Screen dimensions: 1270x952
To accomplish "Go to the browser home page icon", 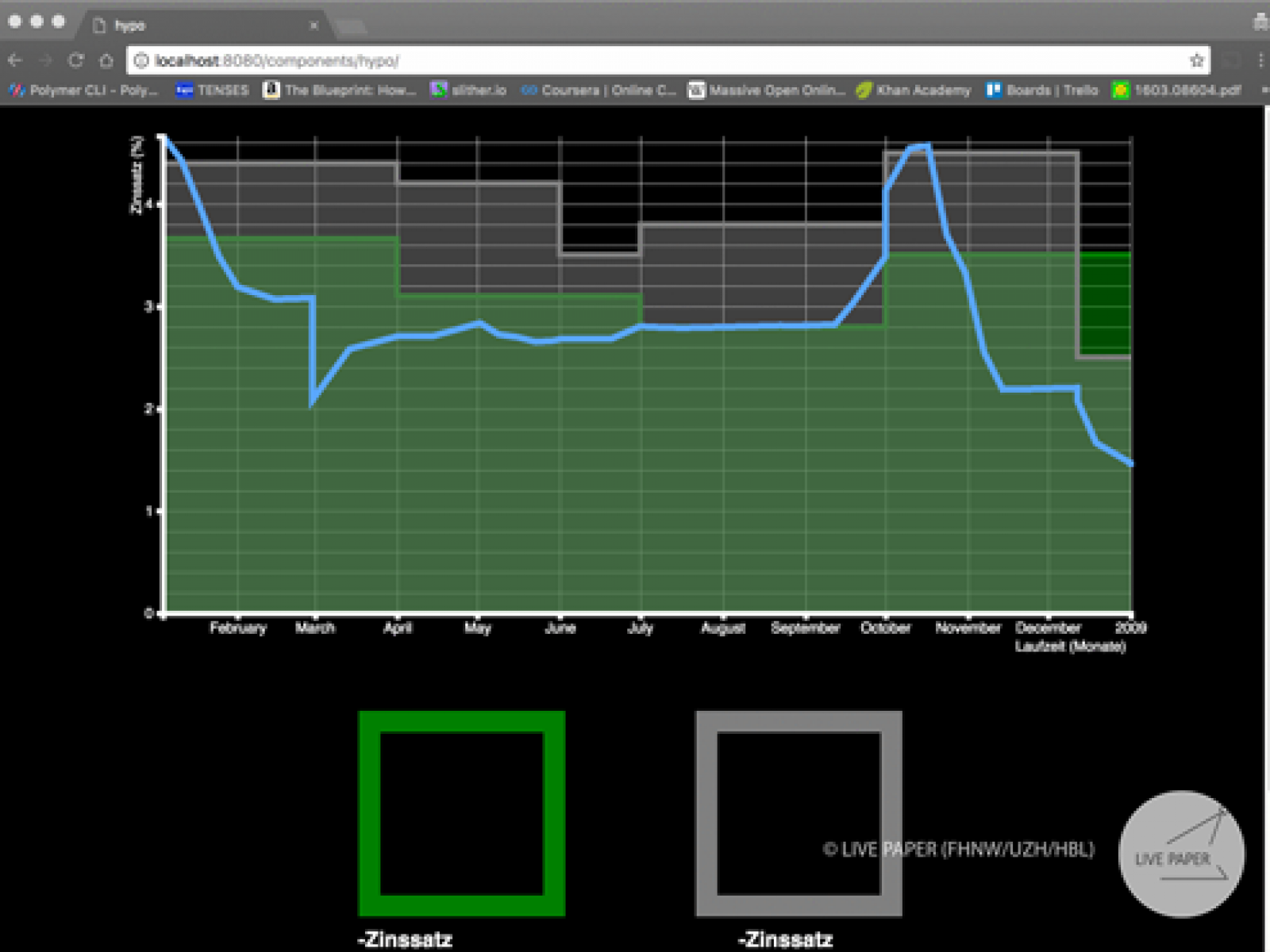I will pyautogui.click(x=106, y=60).
